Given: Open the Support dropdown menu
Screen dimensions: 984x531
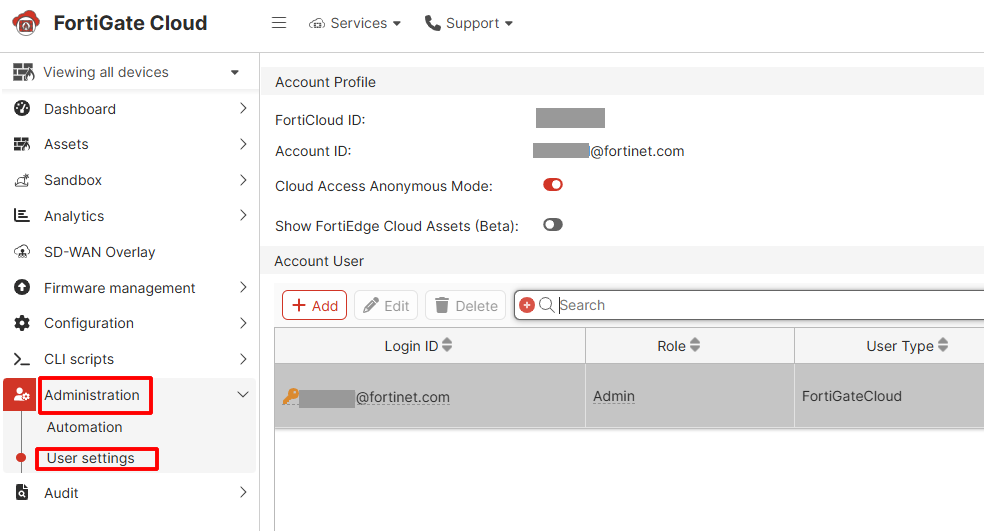Looking at the screenshot, I should 469,23.
